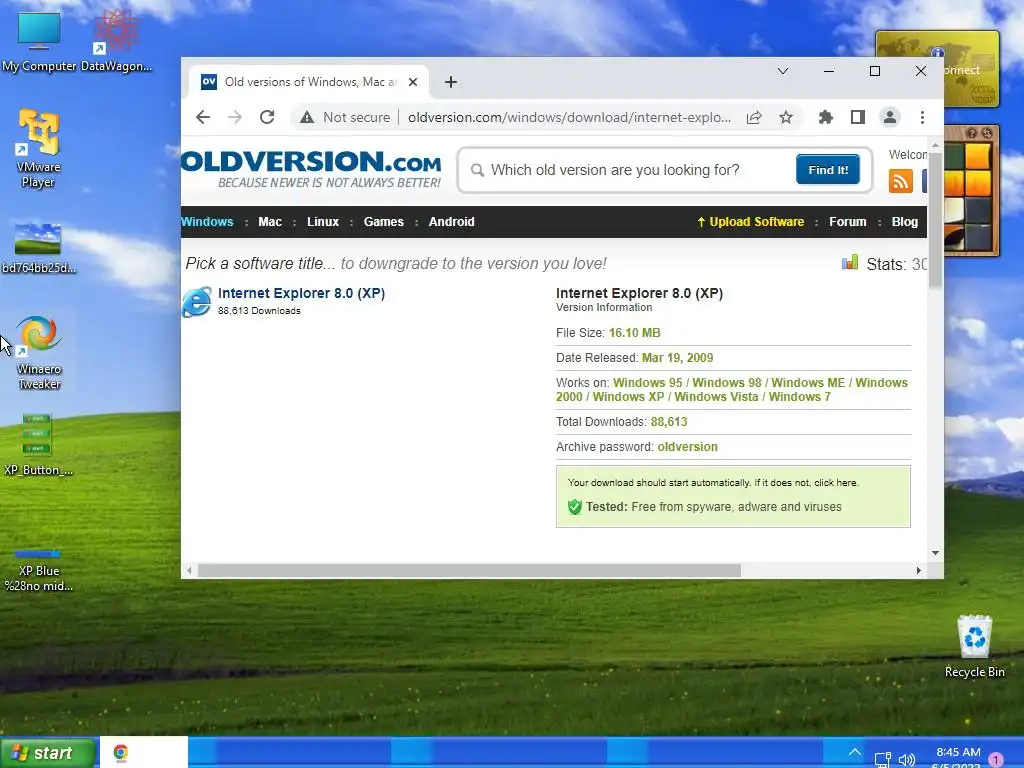
Task: Click the orange RSS feed icon
Action: (901, 180)
